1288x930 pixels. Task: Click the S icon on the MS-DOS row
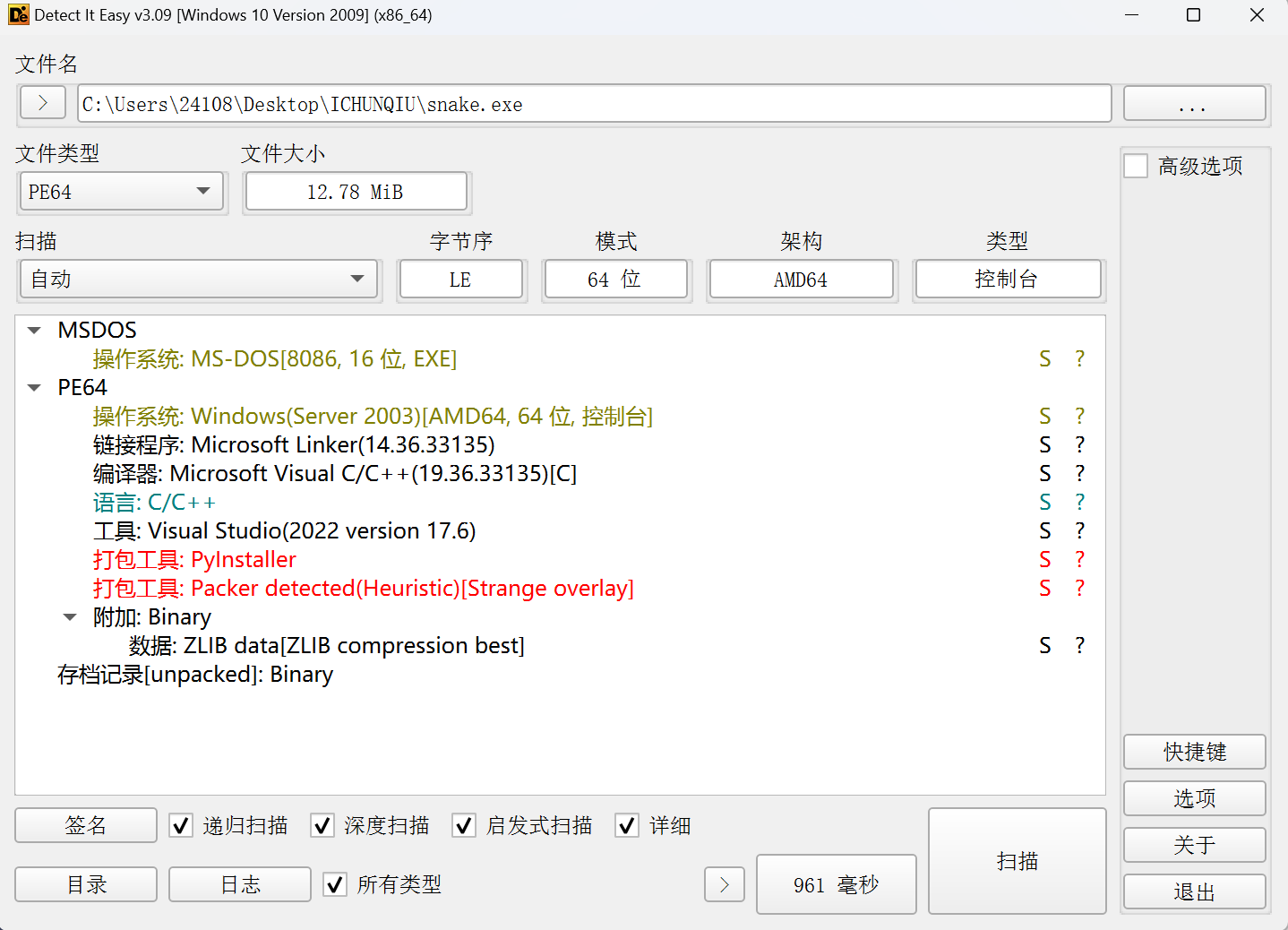click(x=1044, y=359)
